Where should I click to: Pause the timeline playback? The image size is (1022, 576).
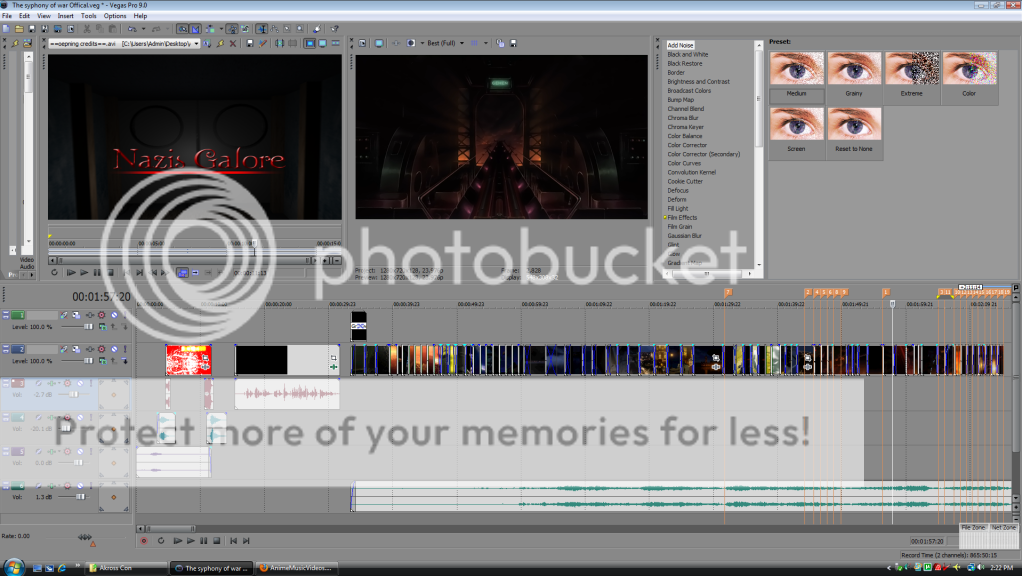(203, 541)
